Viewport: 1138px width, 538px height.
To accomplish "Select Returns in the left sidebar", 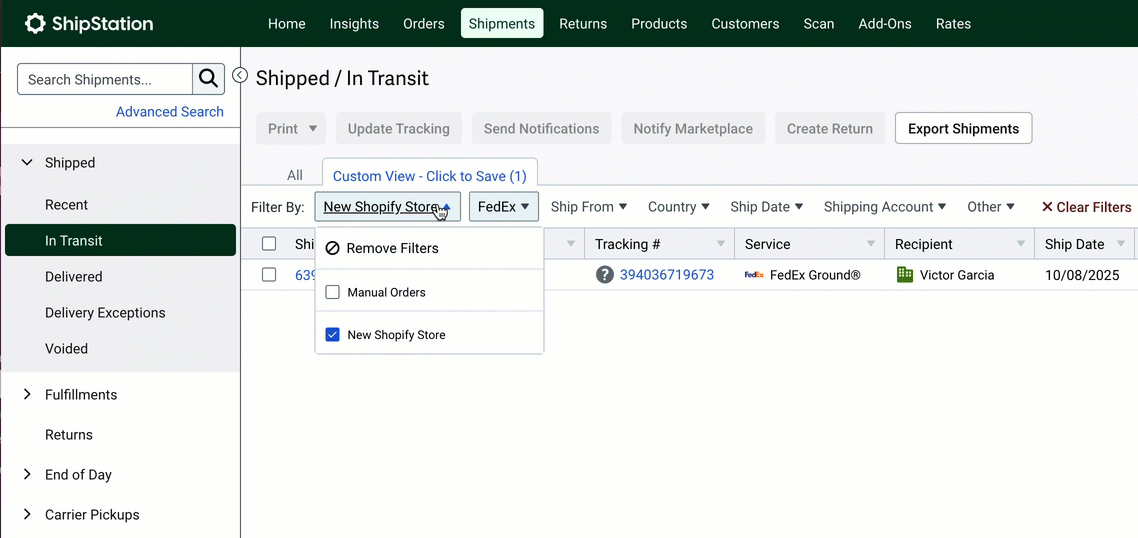I will tap(69, 435).
